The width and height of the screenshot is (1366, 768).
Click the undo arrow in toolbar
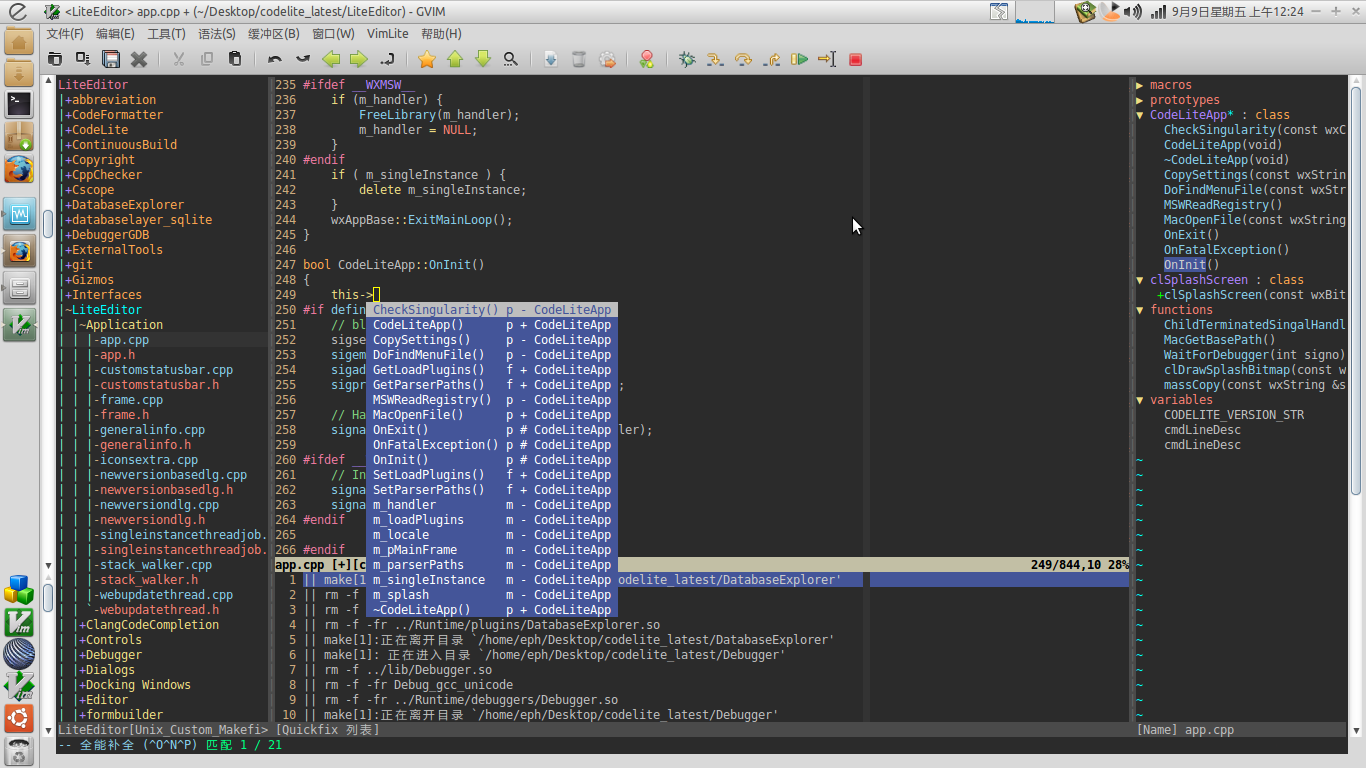point(275,59)
